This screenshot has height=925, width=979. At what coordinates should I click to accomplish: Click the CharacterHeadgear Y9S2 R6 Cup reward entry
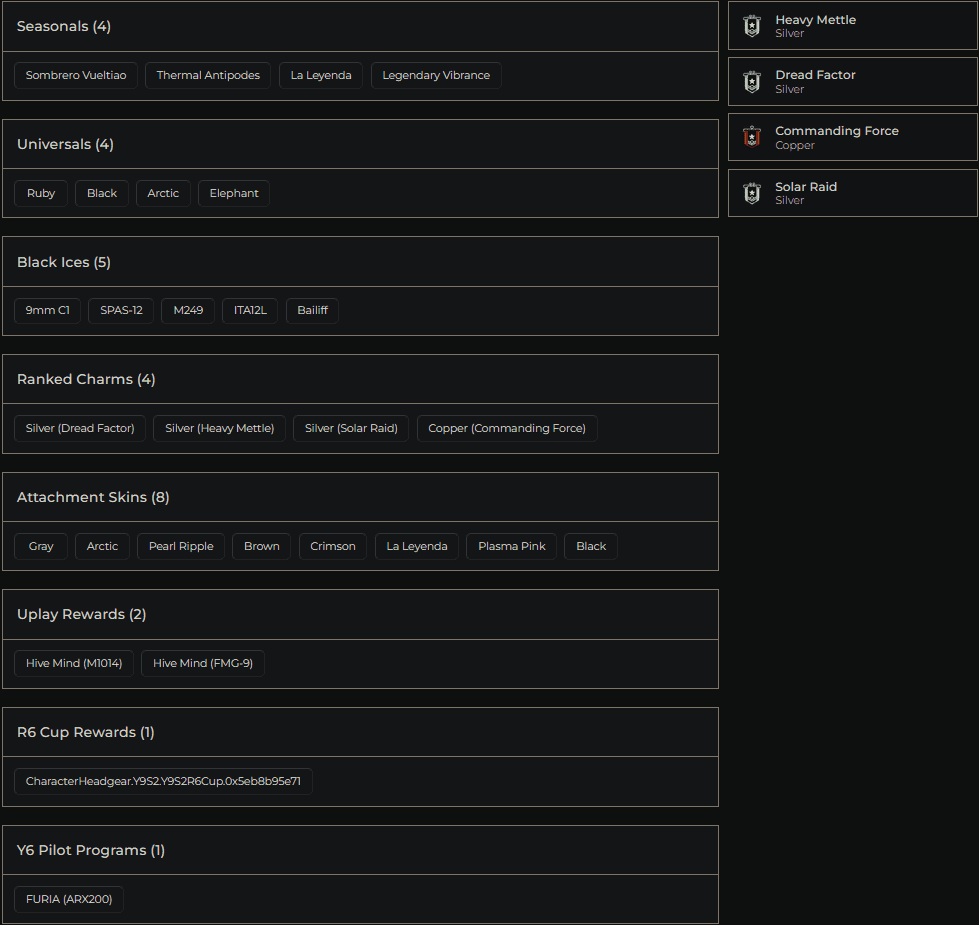click(x=162, y=781)
